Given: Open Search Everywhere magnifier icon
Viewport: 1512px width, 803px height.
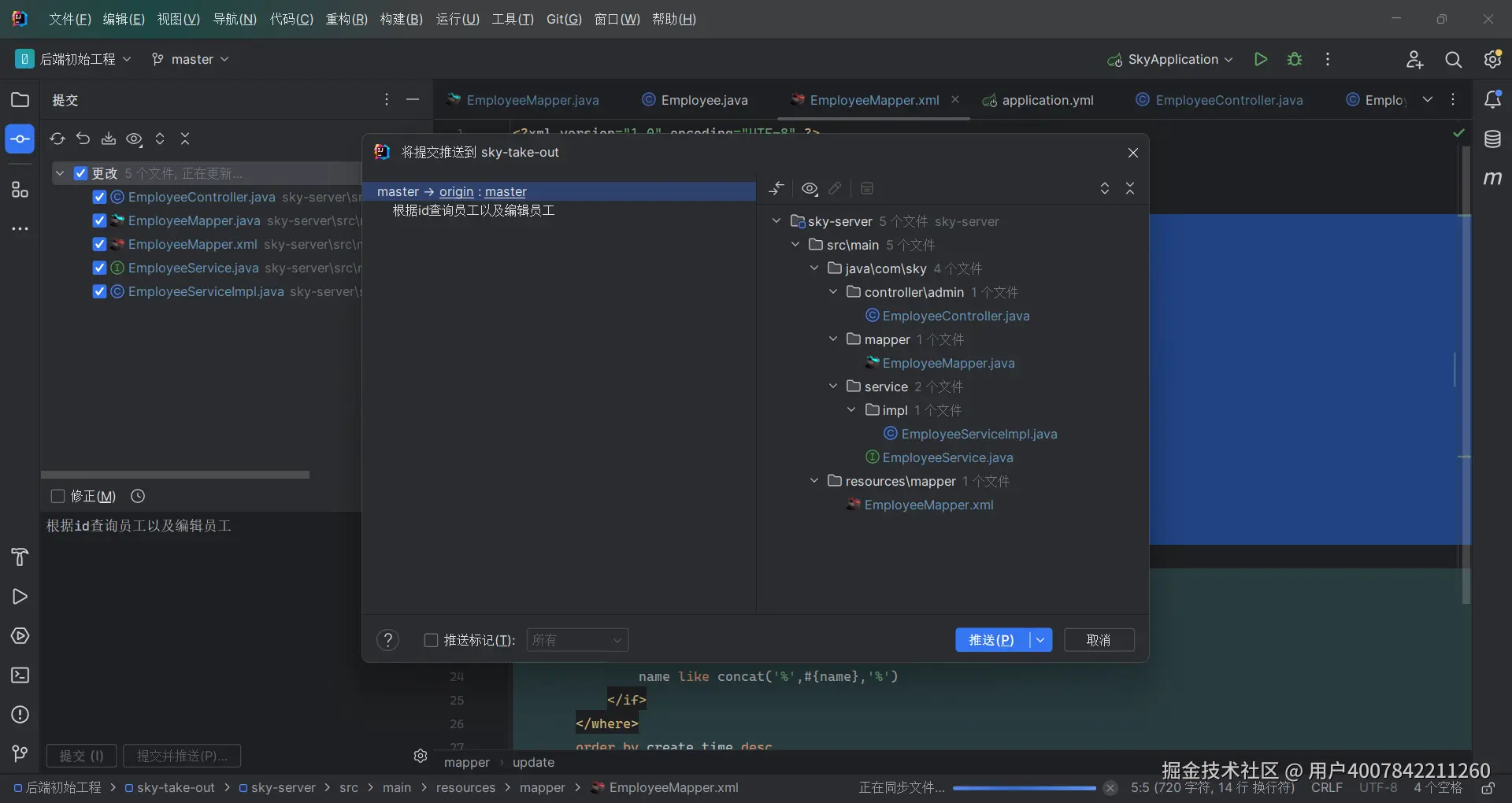Looking at the screenshot, I should (x=1453, y=60).
